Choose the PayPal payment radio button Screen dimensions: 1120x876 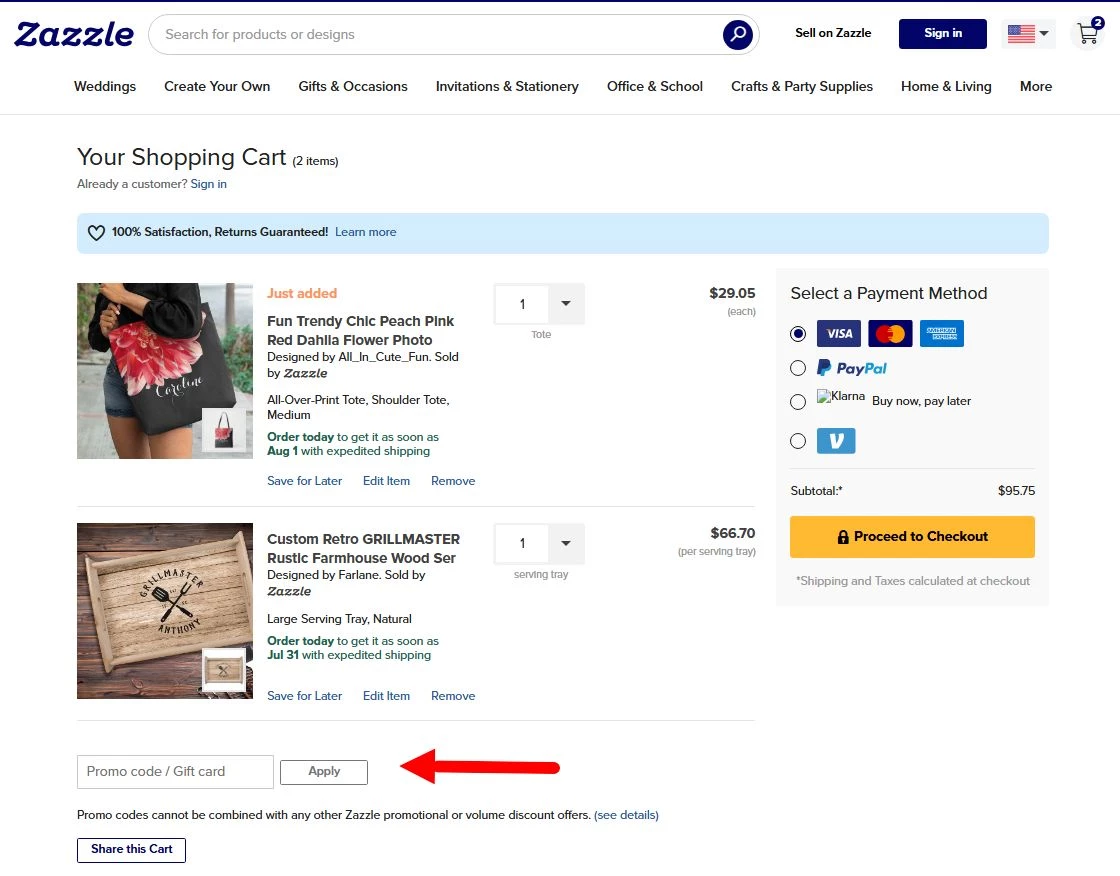tap(797, 368)
